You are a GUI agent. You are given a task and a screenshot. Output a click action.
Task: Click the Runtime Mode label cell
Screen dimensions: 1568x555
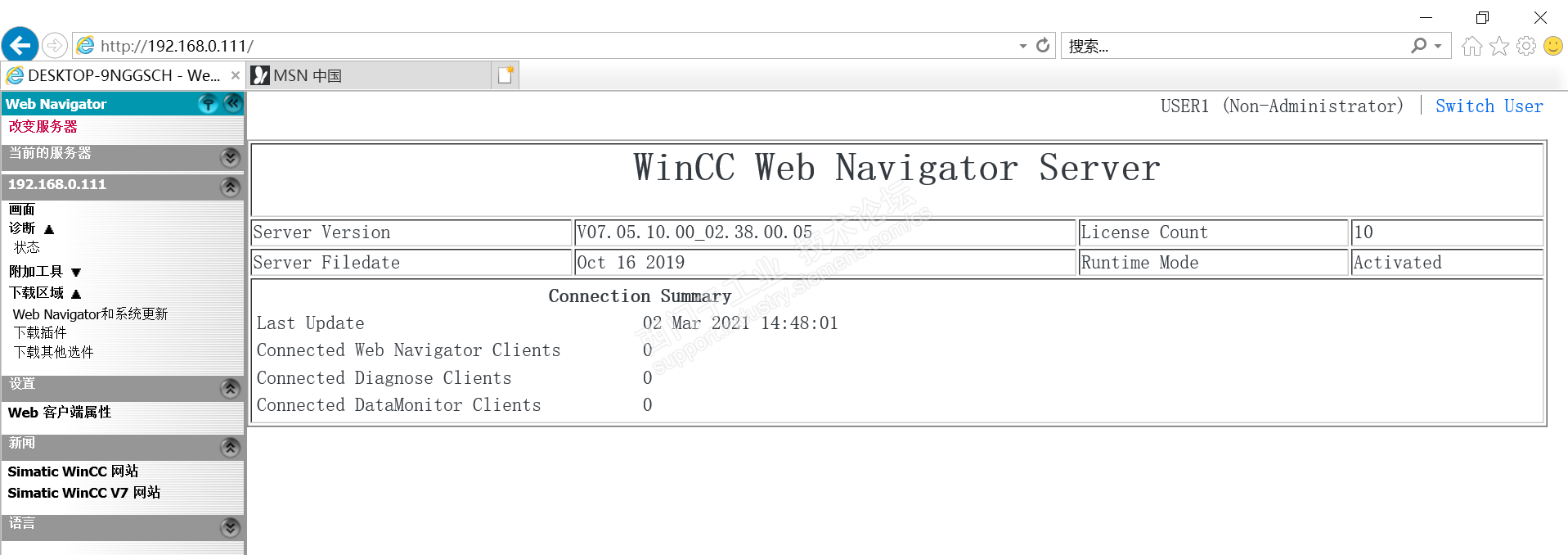click(x=1213, y=263)
